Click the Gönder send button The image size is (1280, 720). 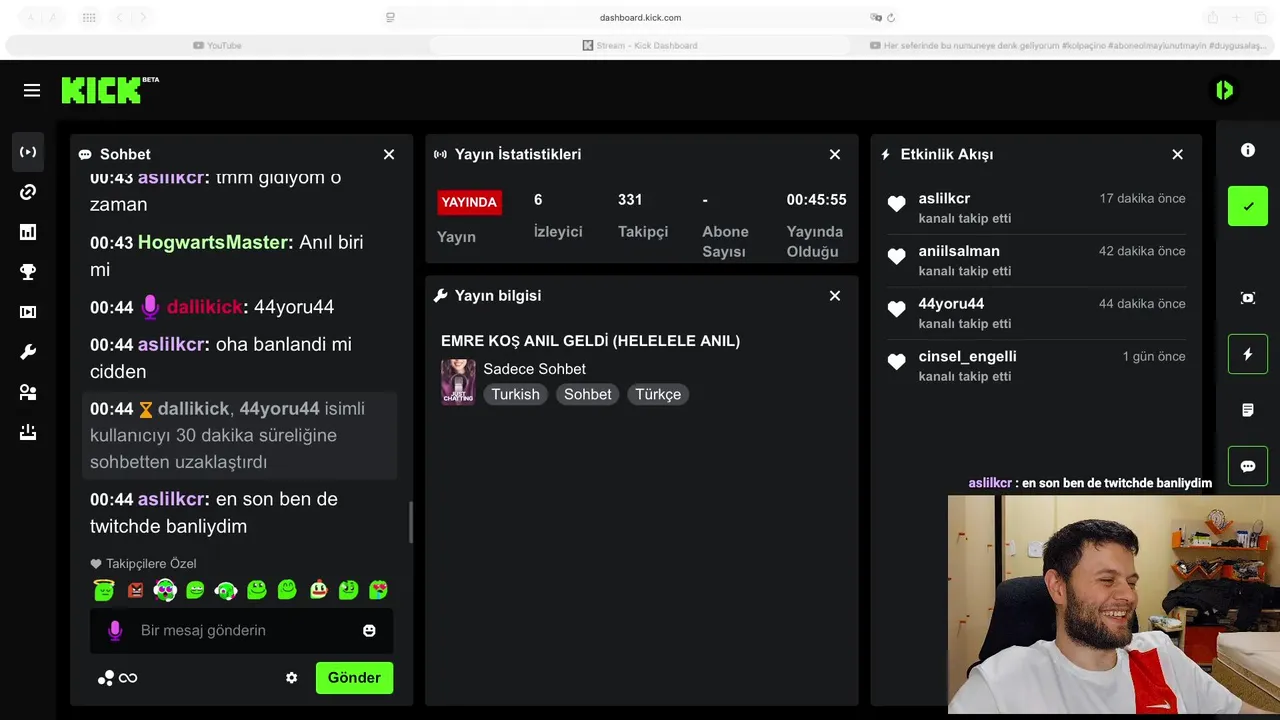[354, 678]
